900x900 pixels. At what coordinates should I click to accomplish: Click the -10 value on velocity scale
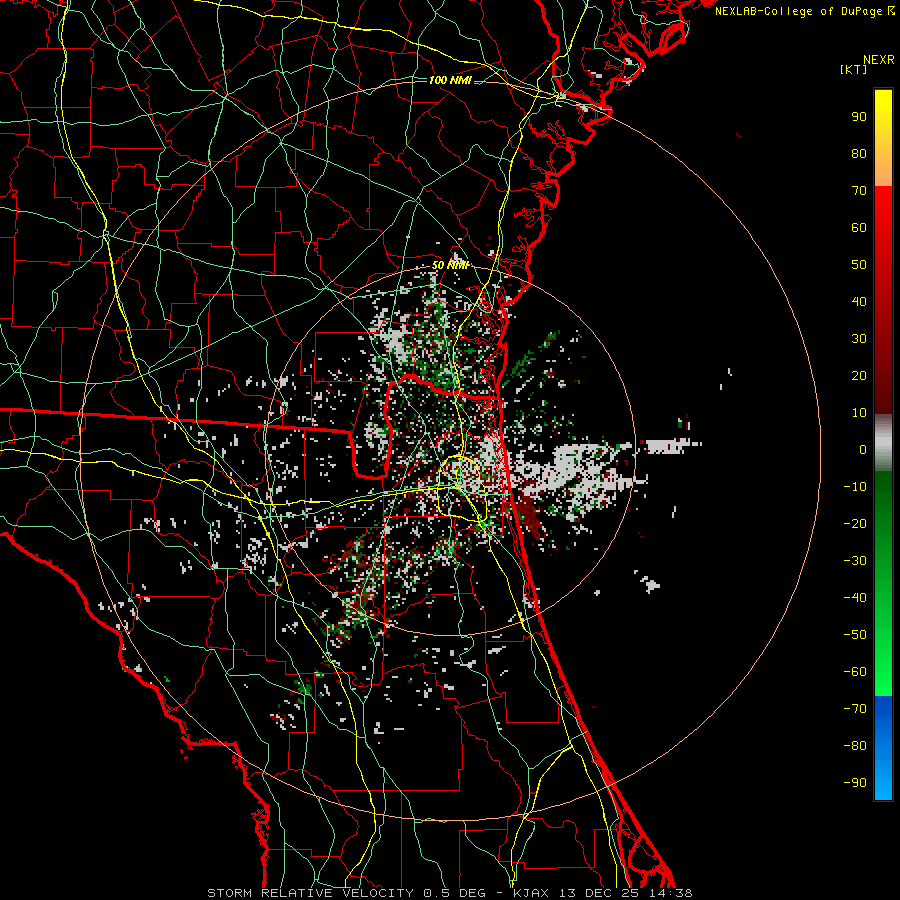click(855, 487)
